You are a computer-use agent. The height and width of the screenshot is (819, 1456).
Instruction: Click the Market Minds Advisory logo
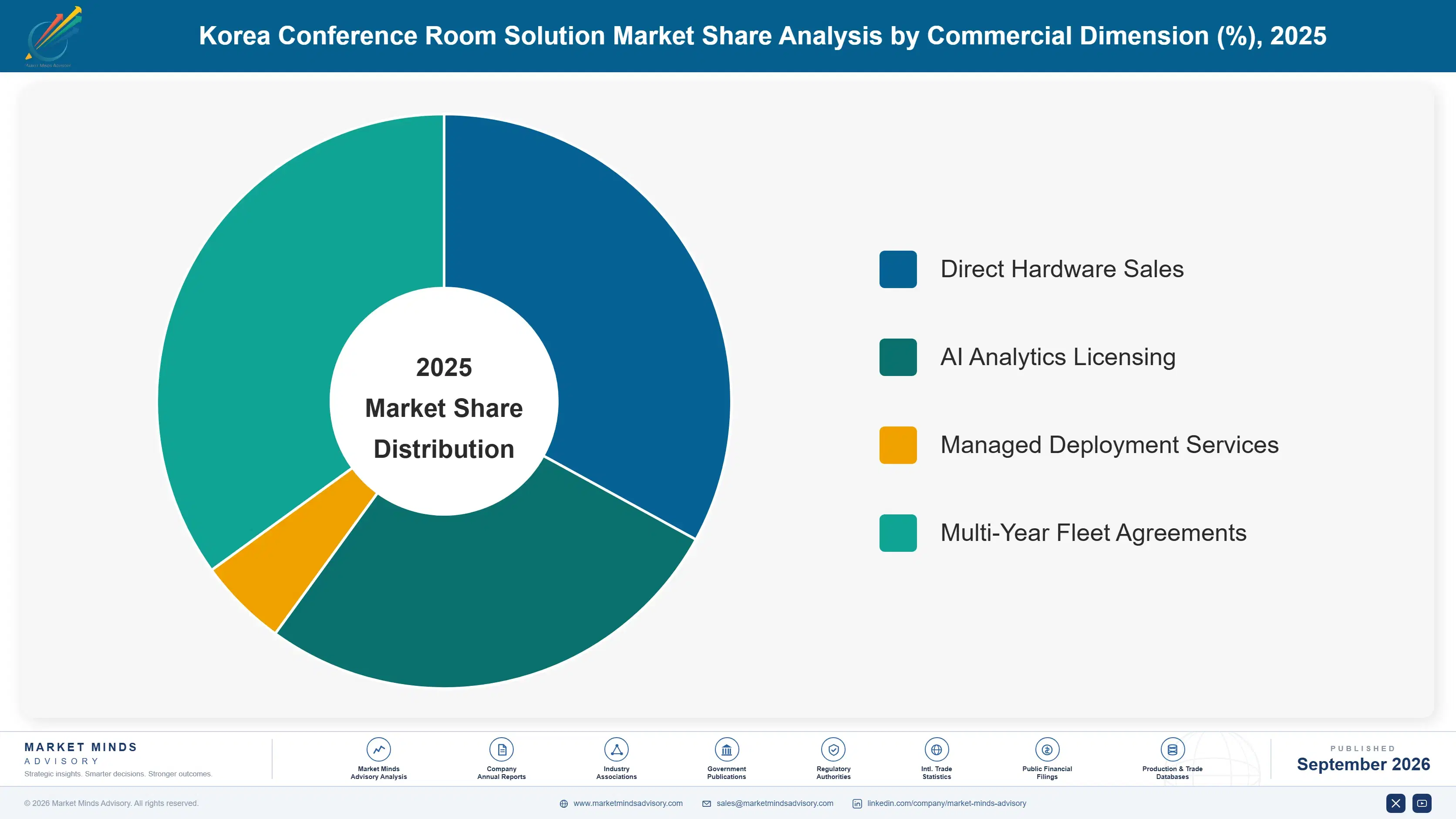pos(53,37)
